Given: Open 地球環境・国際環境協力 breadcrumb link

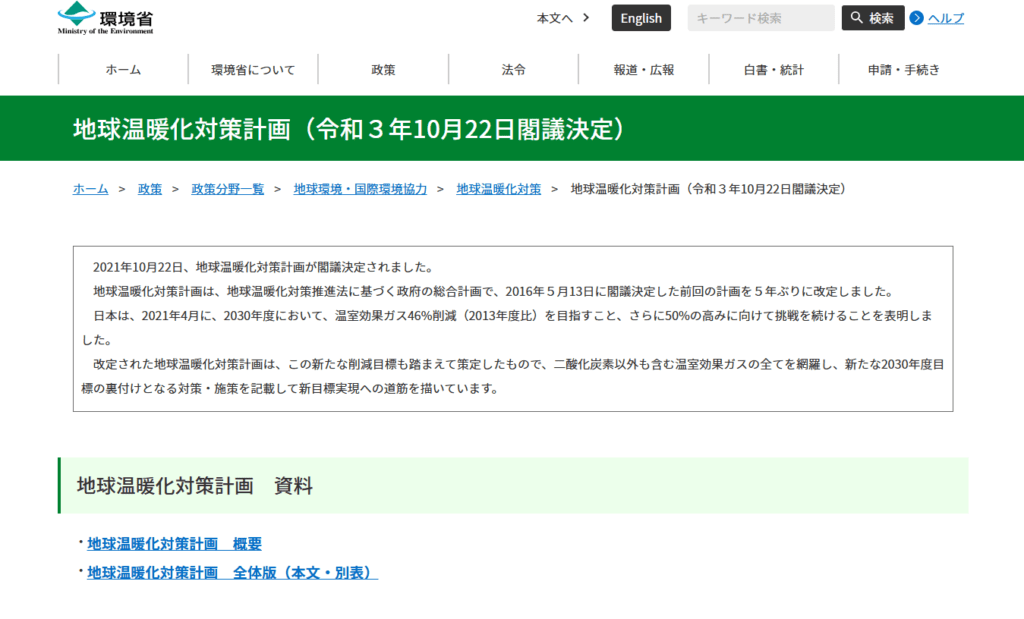Looking at the screenshot, I should tap(360, 189).
